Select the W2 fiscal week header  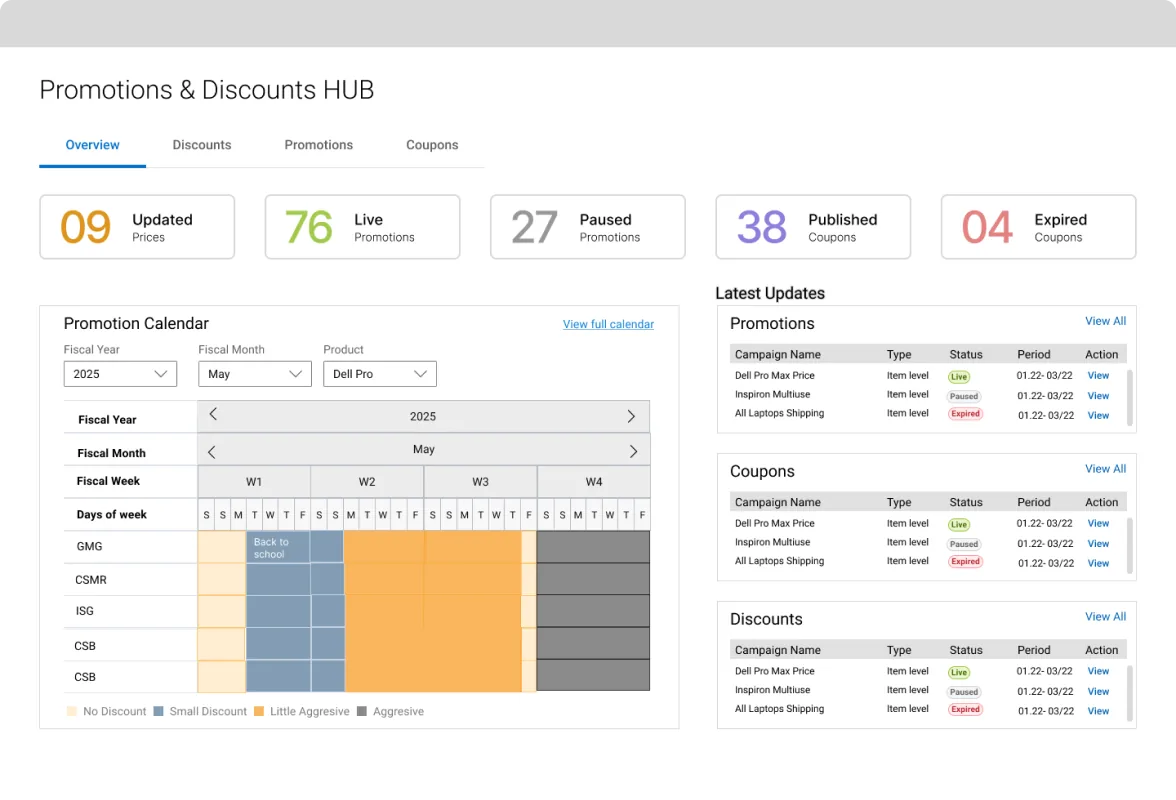(367, 481)
